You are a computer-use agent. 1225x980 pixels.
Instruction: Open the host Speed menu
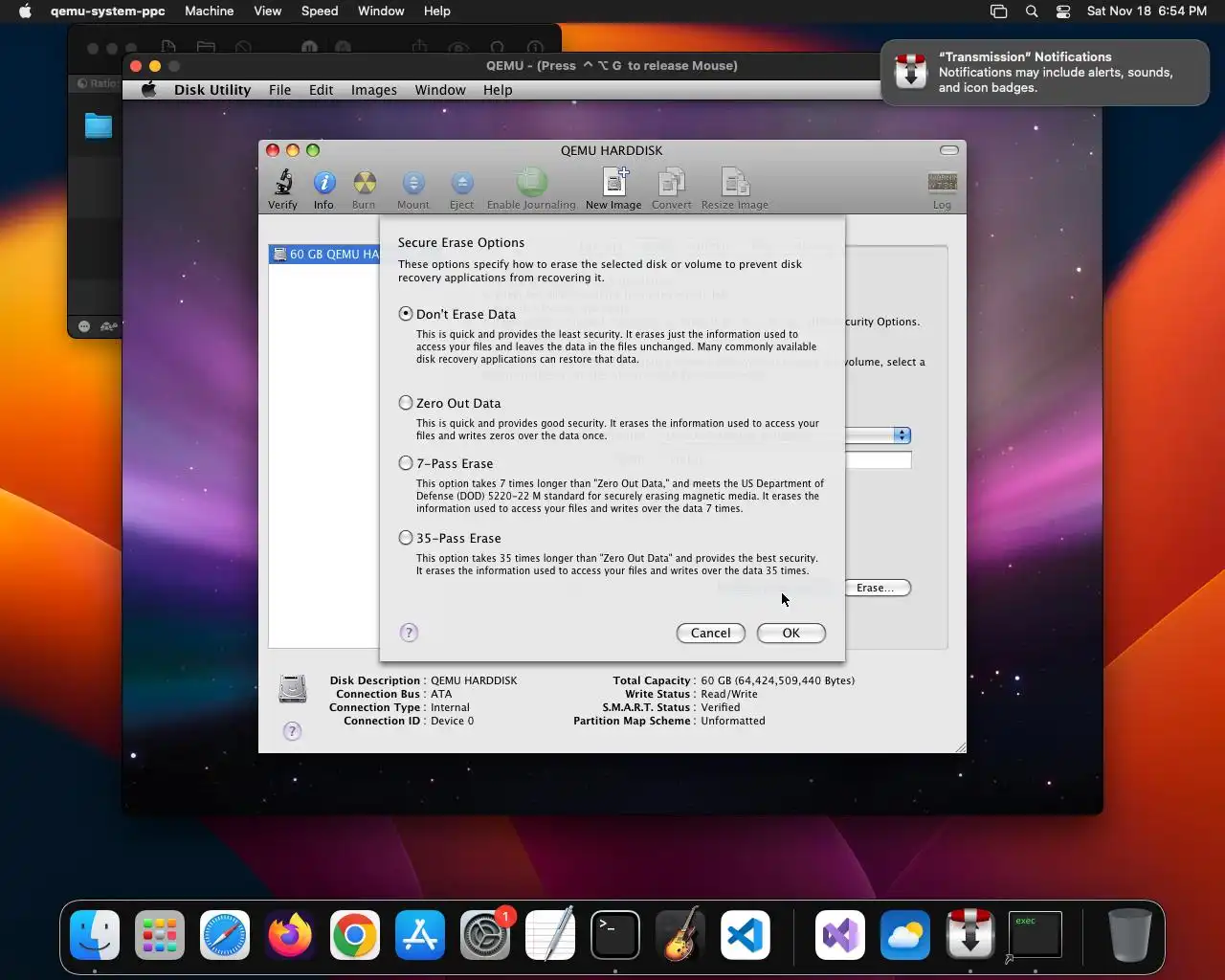point(320,11)
